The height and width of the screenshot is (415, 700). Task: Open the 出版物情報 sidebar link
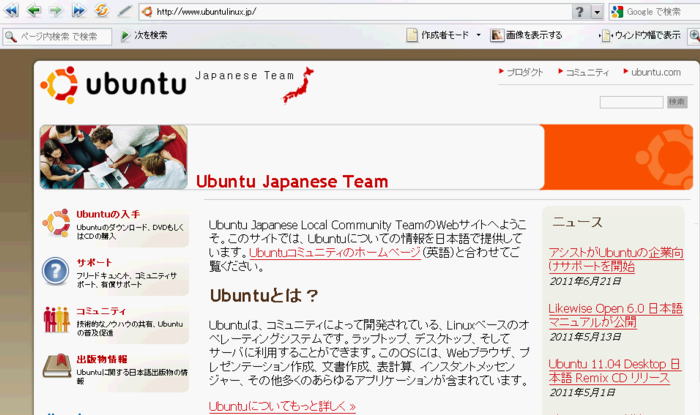102,359
